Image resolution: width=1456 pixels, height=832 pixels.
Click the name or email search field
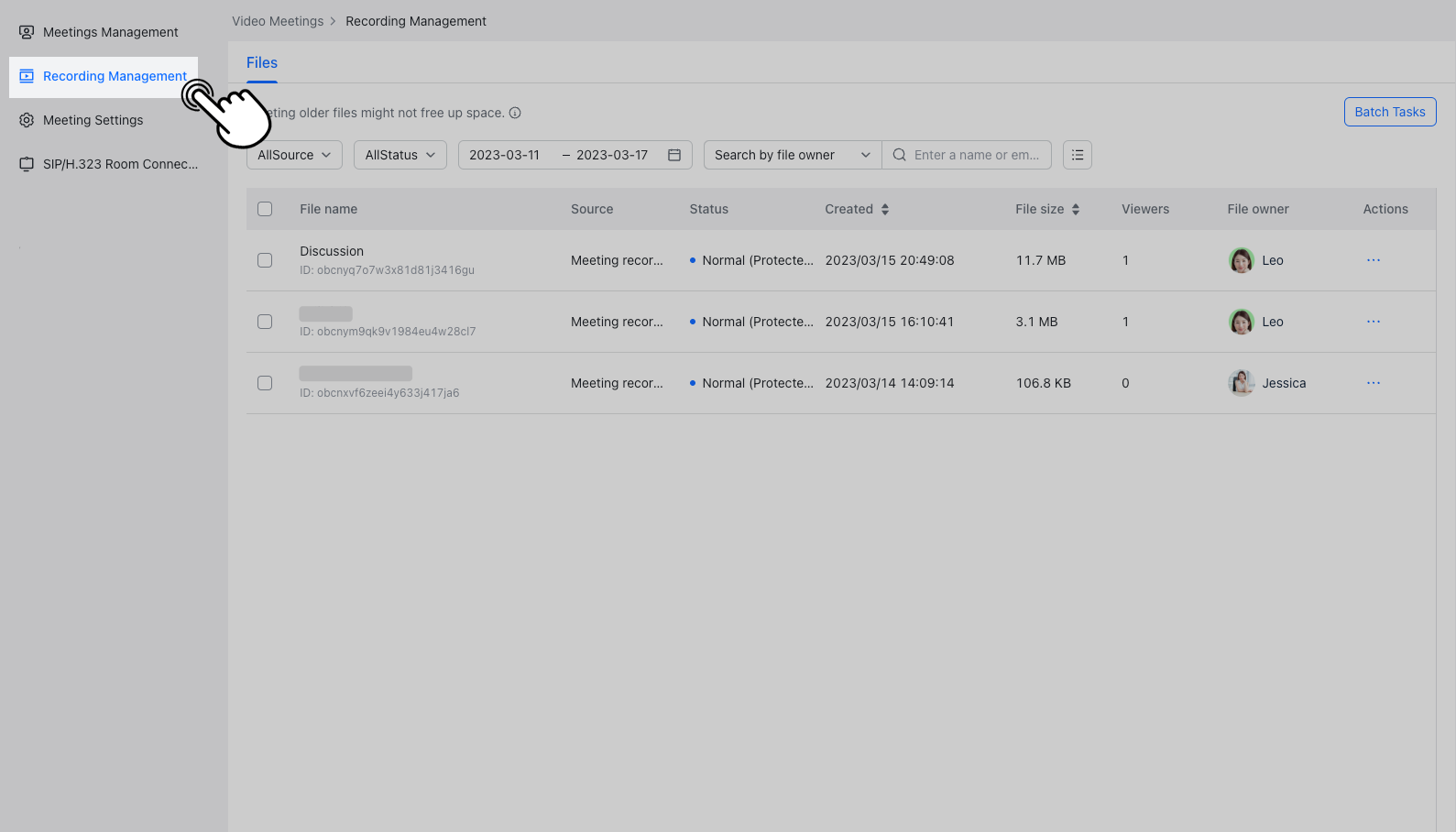tap(977, 155)
